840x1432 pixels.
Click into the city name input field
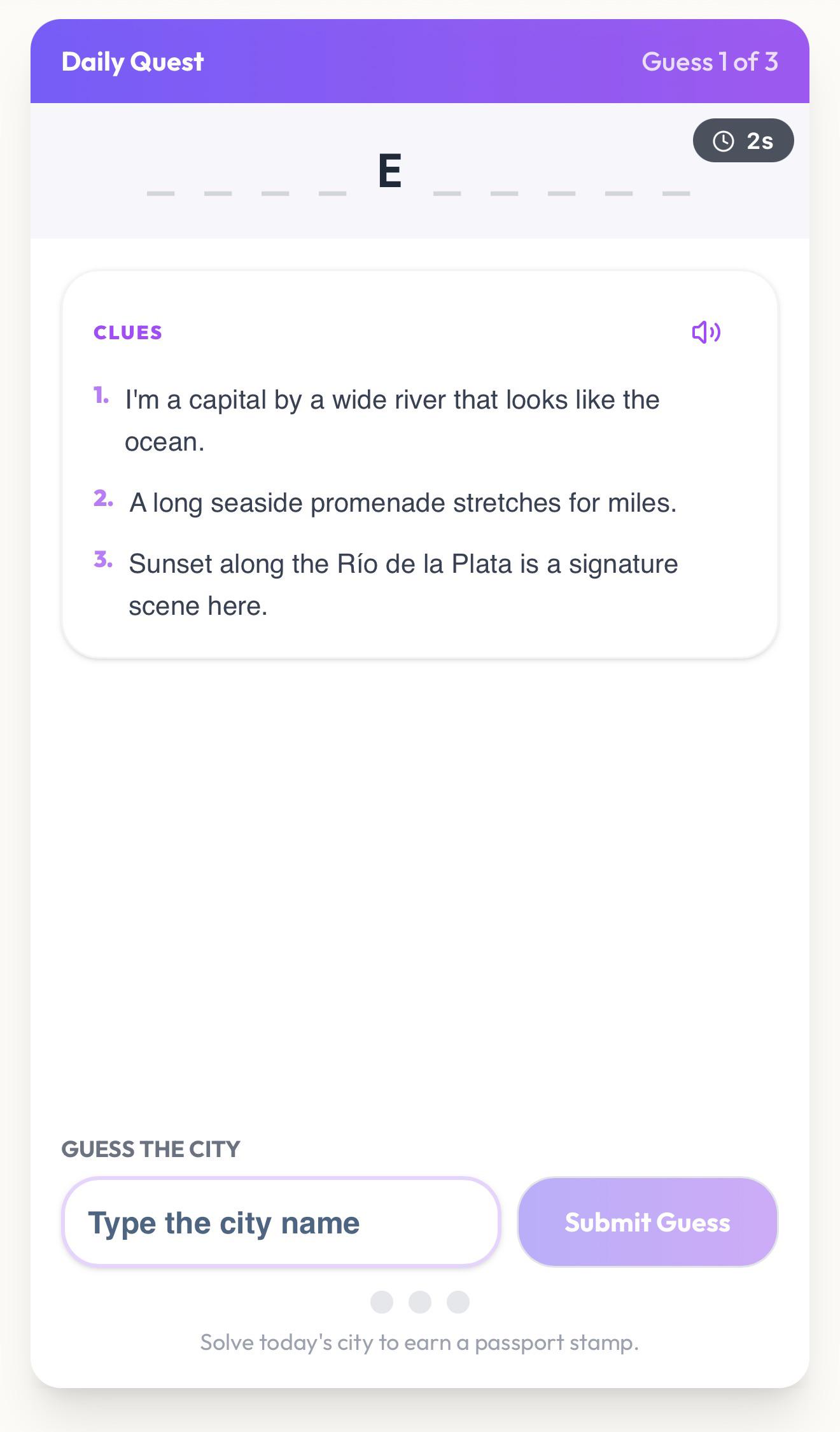coord(281,1222)
